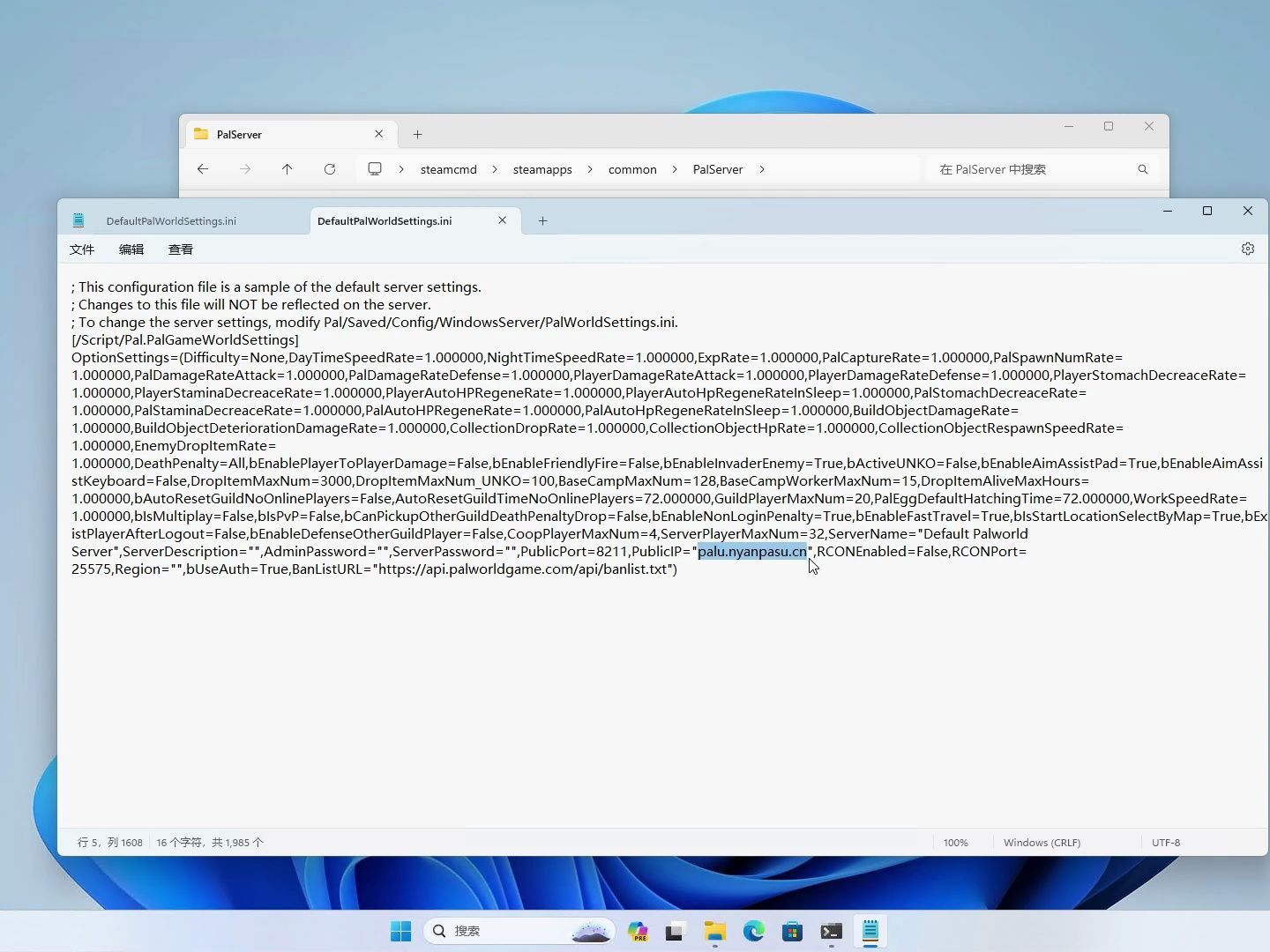The image size is (1270, 952).
Task: Go back in File Explorer
Action: [203, 169]
